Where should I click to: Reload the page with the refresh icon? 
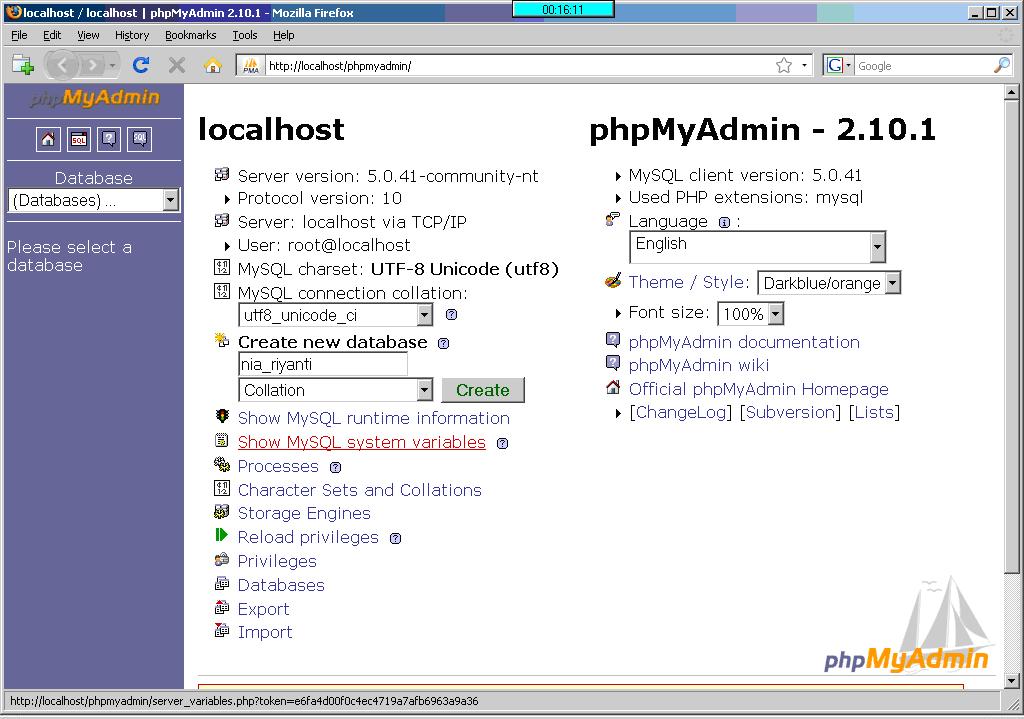[x=140, y=65]
